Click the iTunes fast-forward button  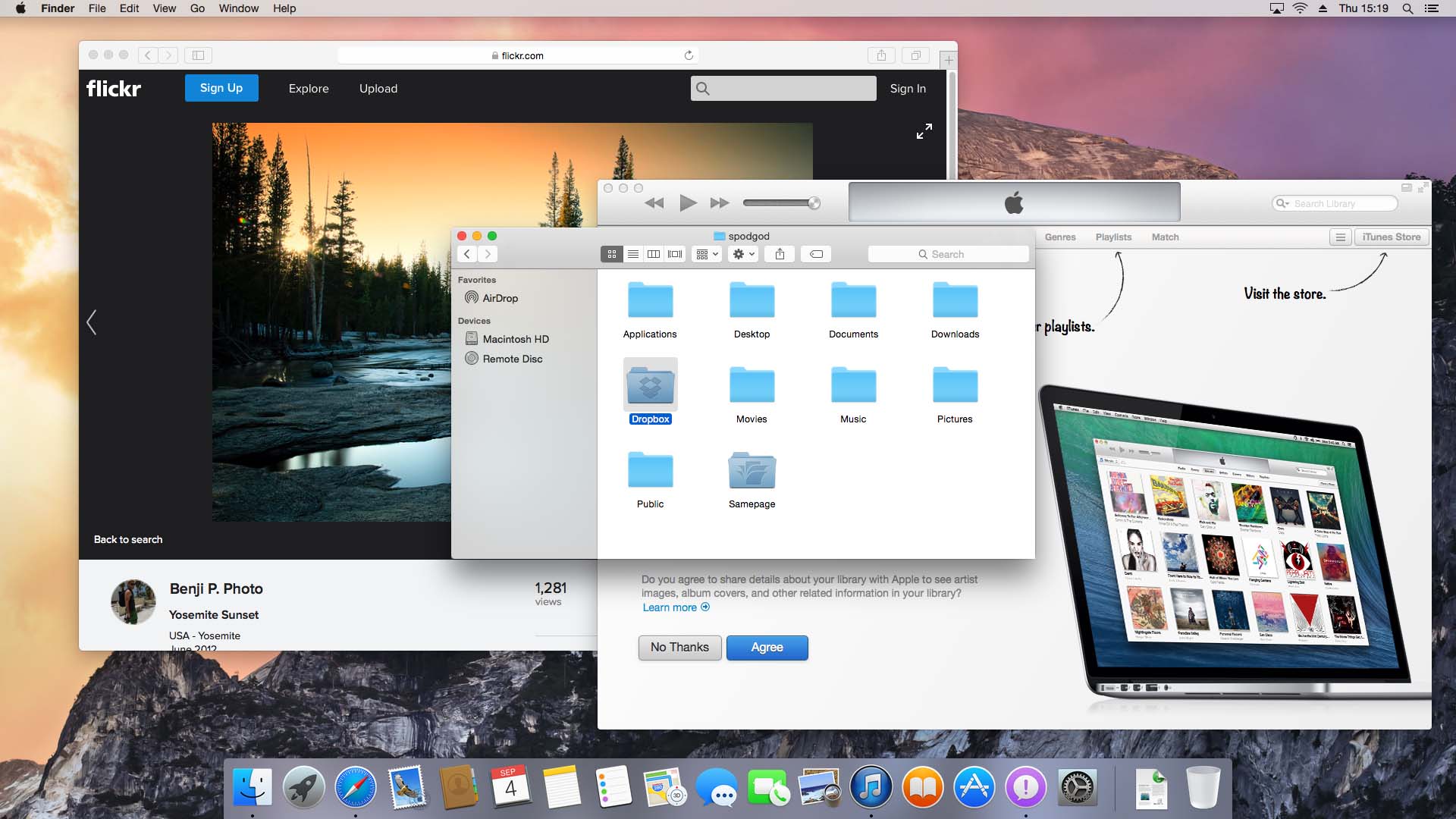720,203
